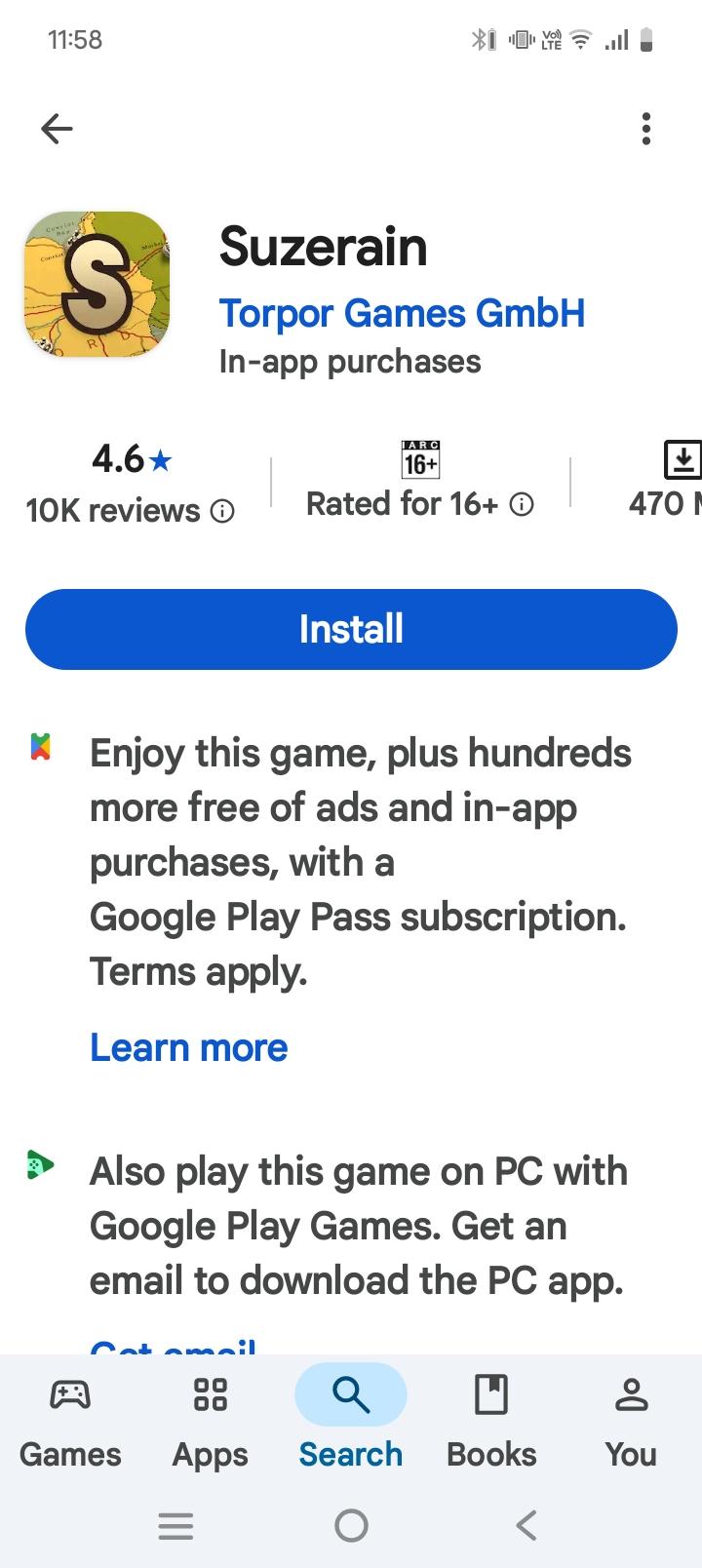Switch to the Apps tab
This screenshot has width=702, height=1568.
coord(211,1415)
